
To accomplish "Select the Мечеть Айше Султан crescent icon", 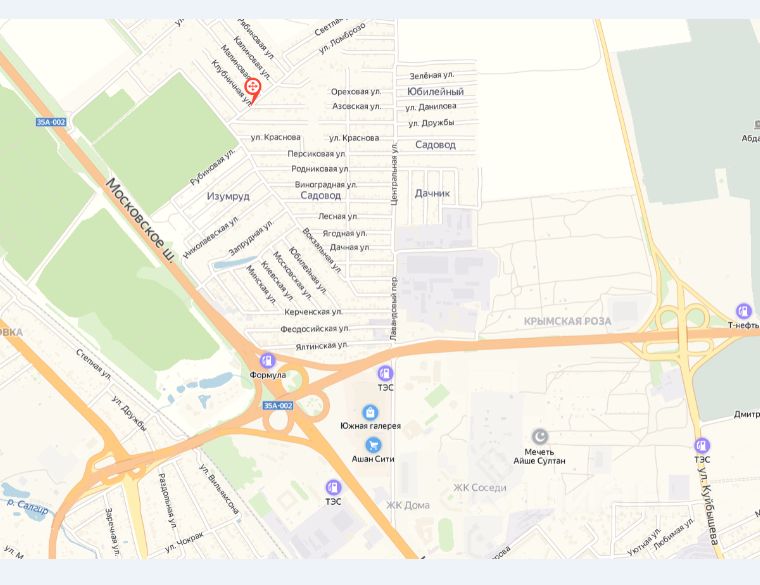I will 539,437.
